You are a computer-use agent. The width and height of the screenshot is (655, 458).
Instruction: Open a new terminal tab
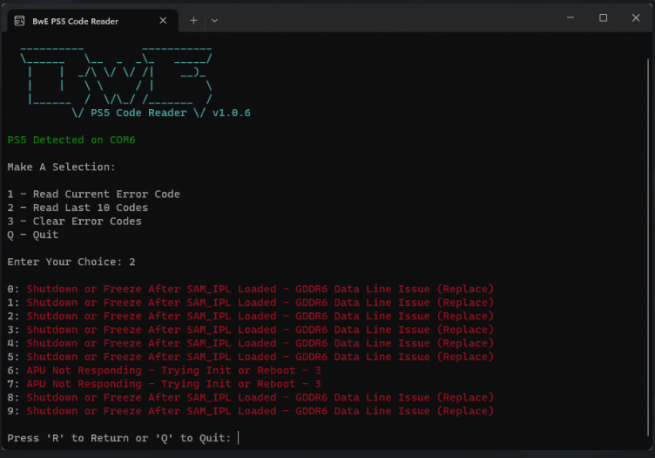tap(194, 20)
